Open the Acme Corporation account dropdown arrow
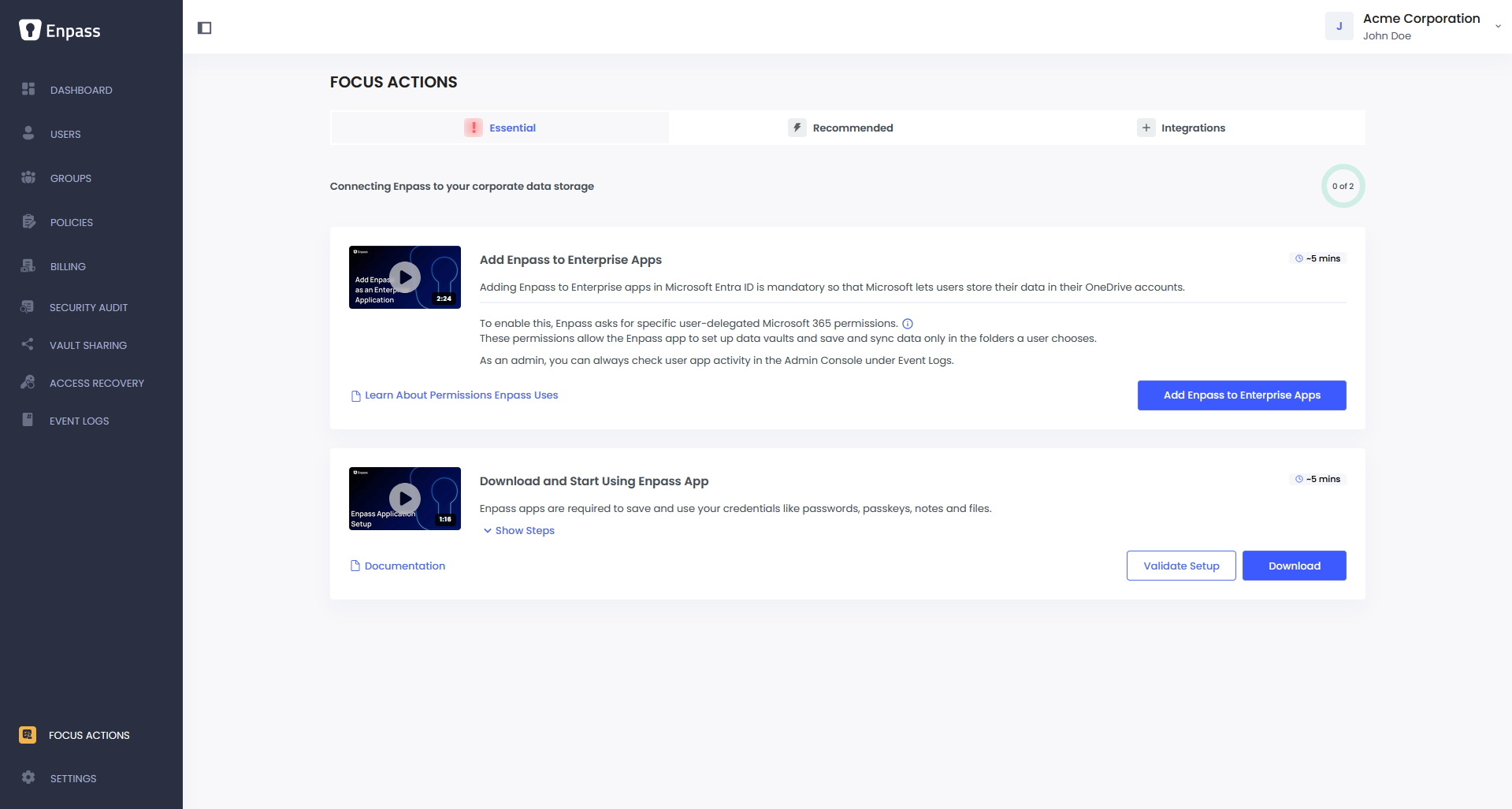Image resolution: width=1512 pixels, height=809 pixels. coord(1498,27)
